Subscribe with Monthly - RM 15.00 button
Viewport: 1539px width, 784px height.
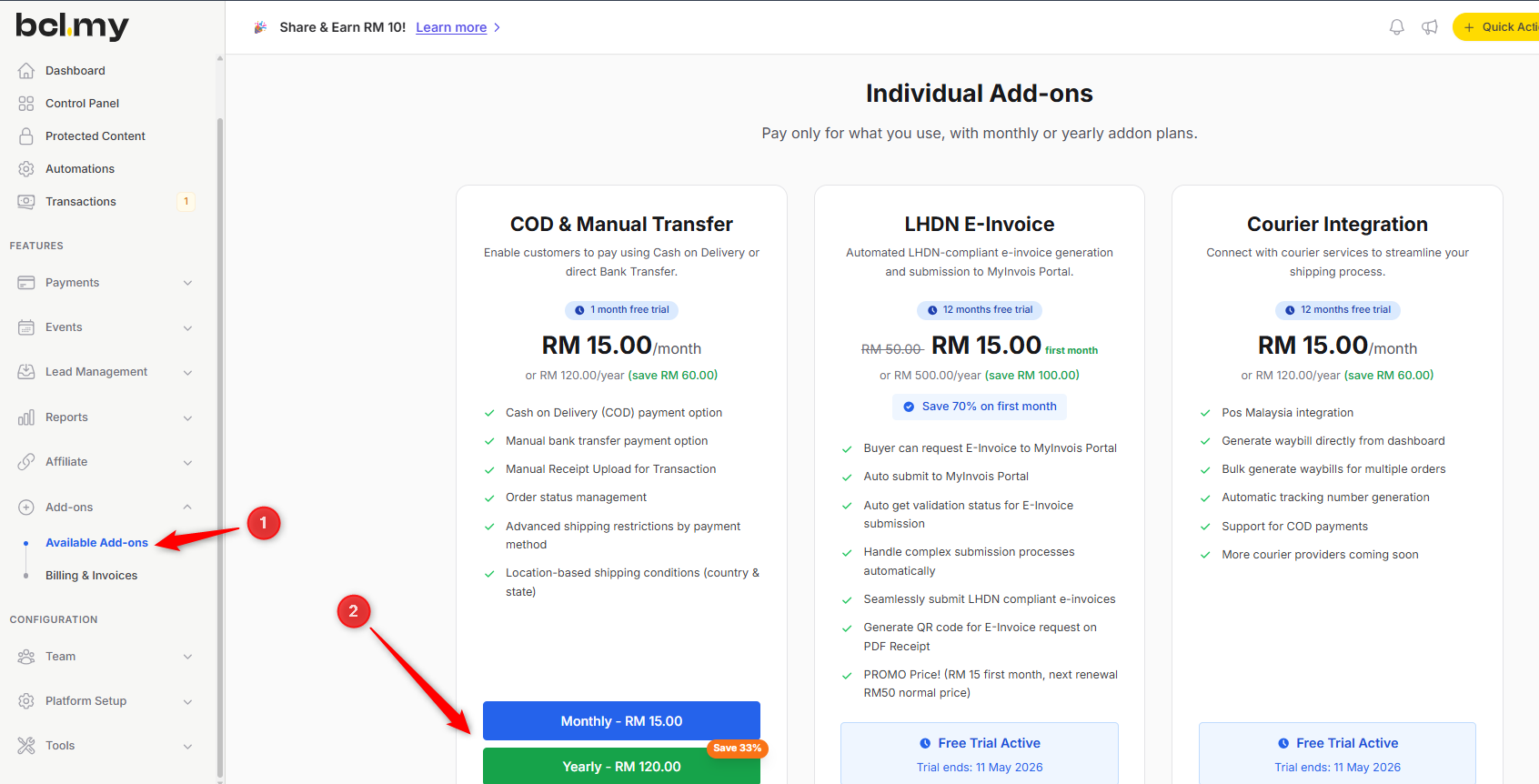coord(621,721)
